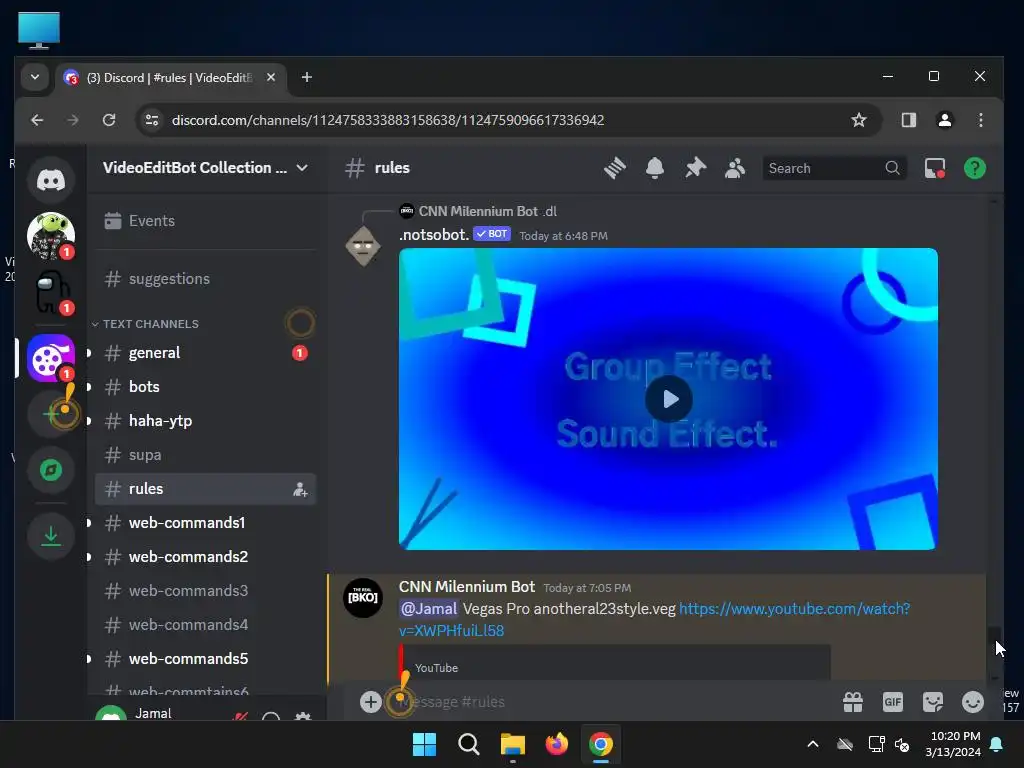Open File Explorer from taskbar
This screenshot has height=768, width=1024.
(x=513, y=744)
